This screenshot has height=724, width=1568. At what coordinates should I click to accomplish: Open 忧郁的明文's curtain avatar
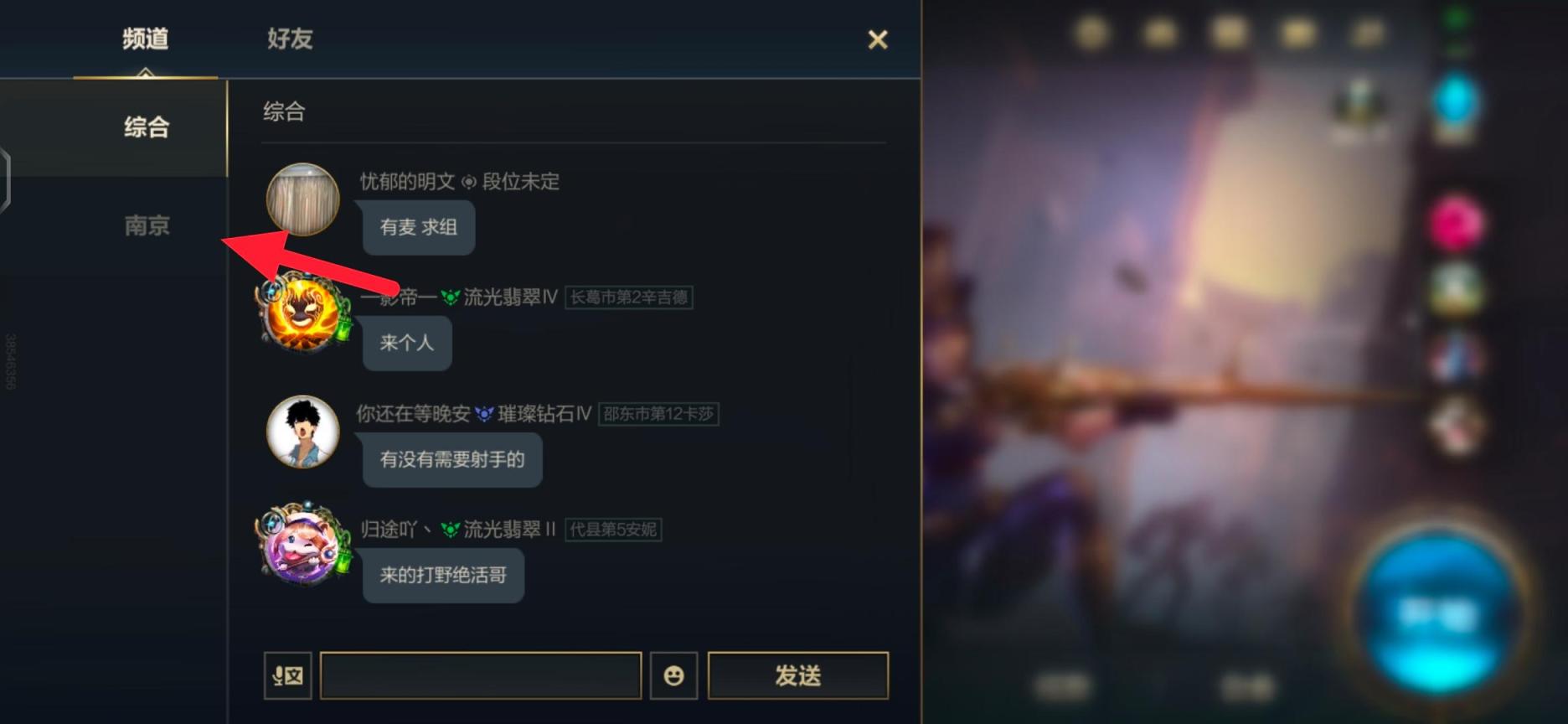click(x=302, y=199)
